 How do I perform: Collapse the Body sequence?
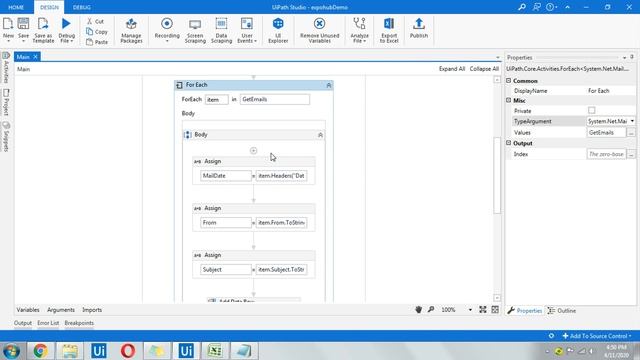(x=320, y=135)
